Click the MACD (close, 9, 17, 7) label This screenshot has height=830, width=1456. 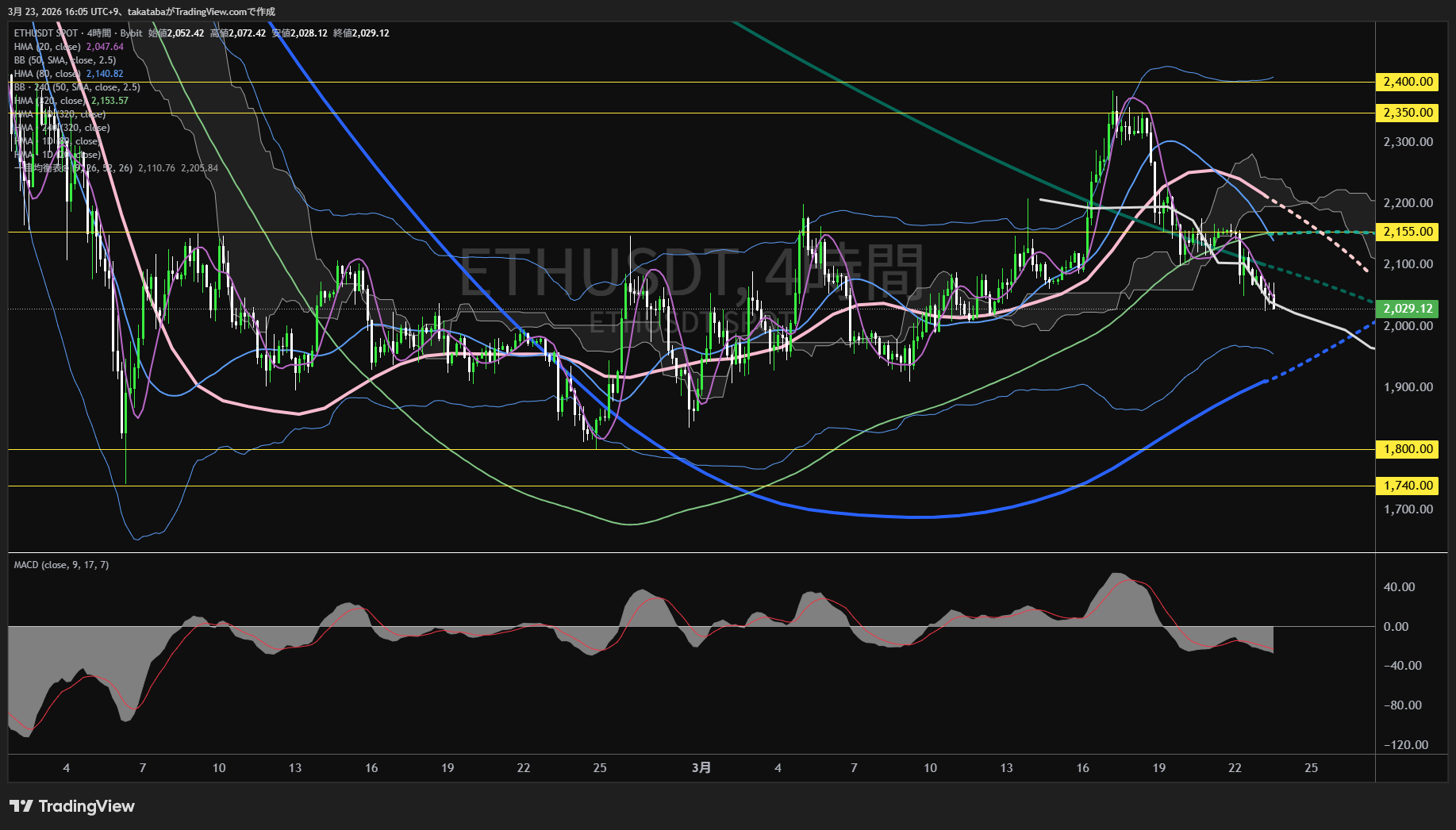coord(61,565)
